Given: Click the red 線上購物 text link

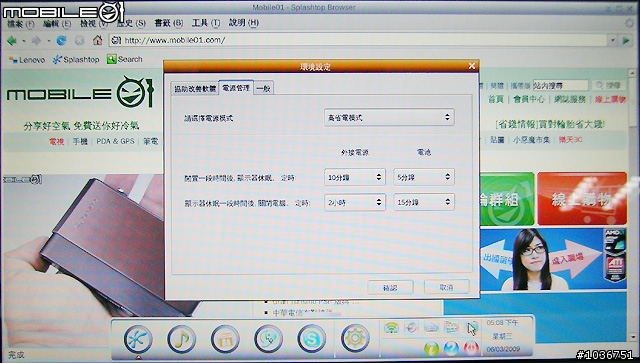Looking at the screenshot, I should point(610,99).
